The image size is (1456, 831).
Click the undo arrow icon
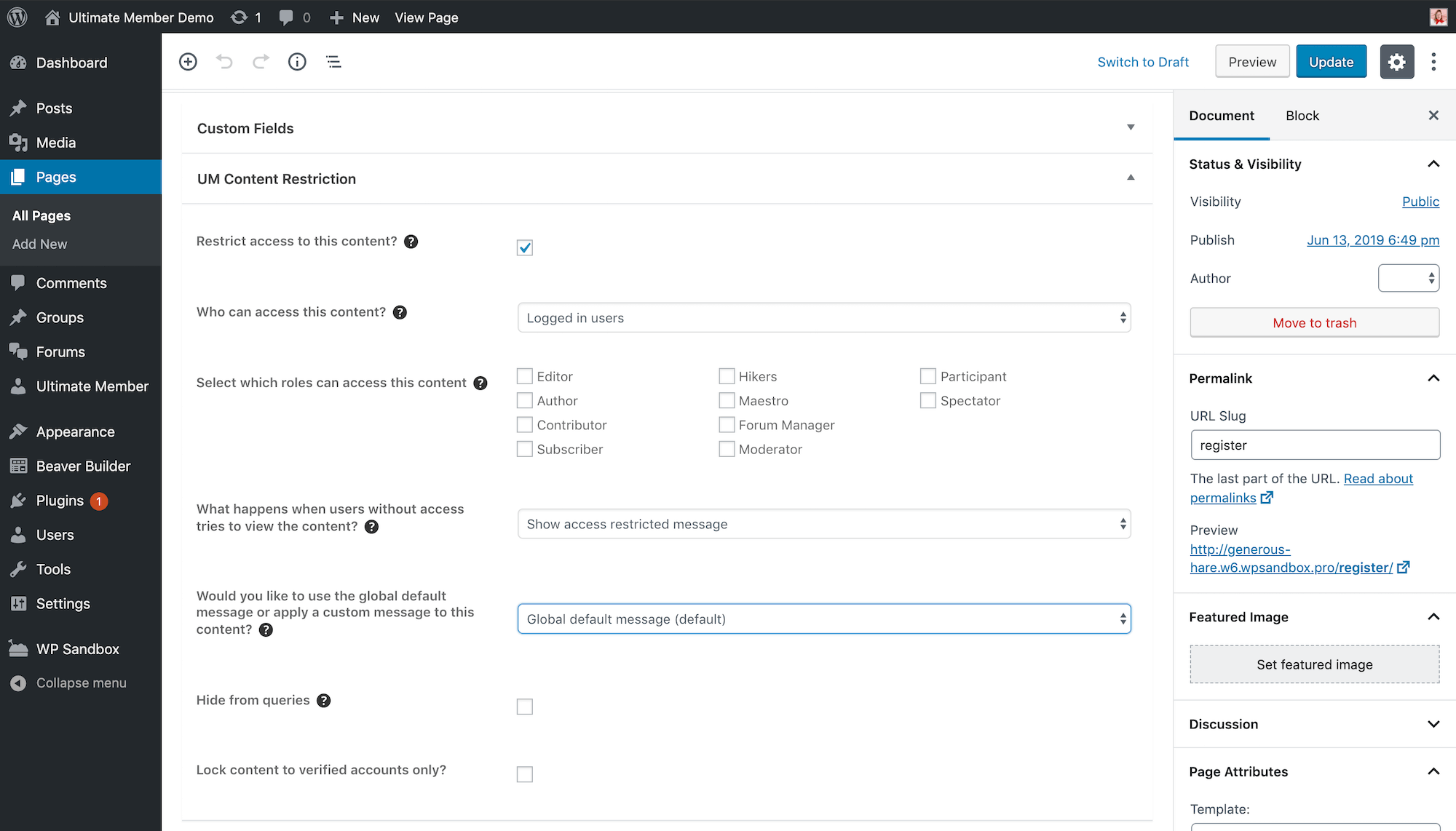coord(224,62)
